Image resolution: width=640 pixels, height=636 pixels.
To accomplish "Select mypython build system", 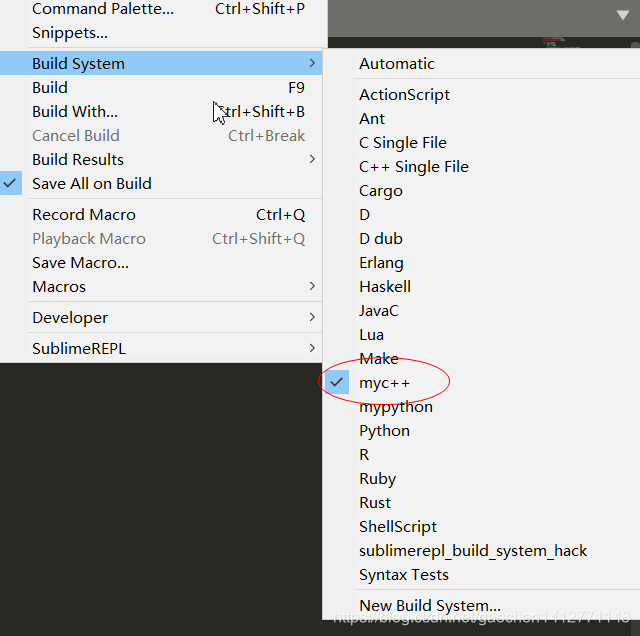I will pyautogui.click(x=481, y=407).
